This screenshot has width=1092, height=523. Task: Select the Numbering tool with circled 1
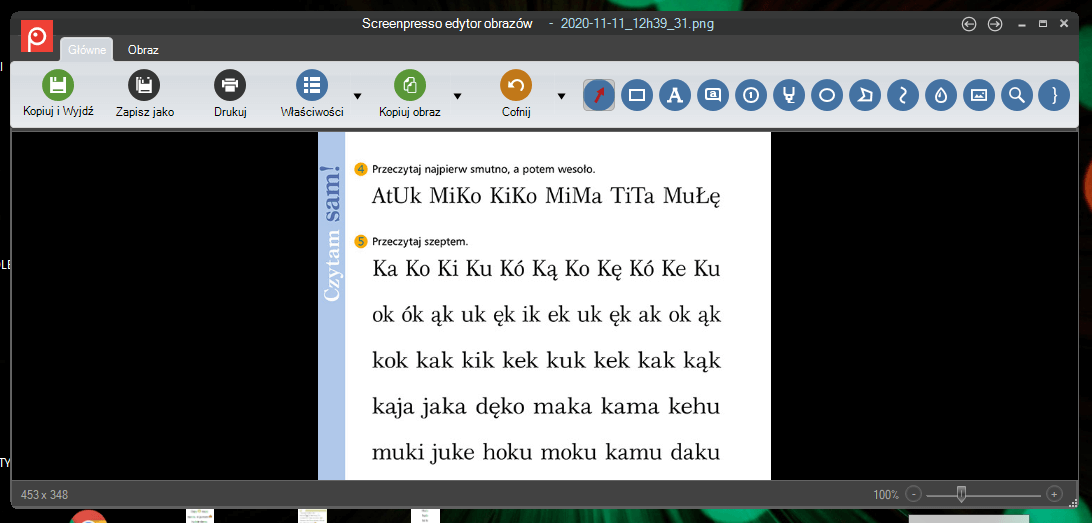[751, 95]
